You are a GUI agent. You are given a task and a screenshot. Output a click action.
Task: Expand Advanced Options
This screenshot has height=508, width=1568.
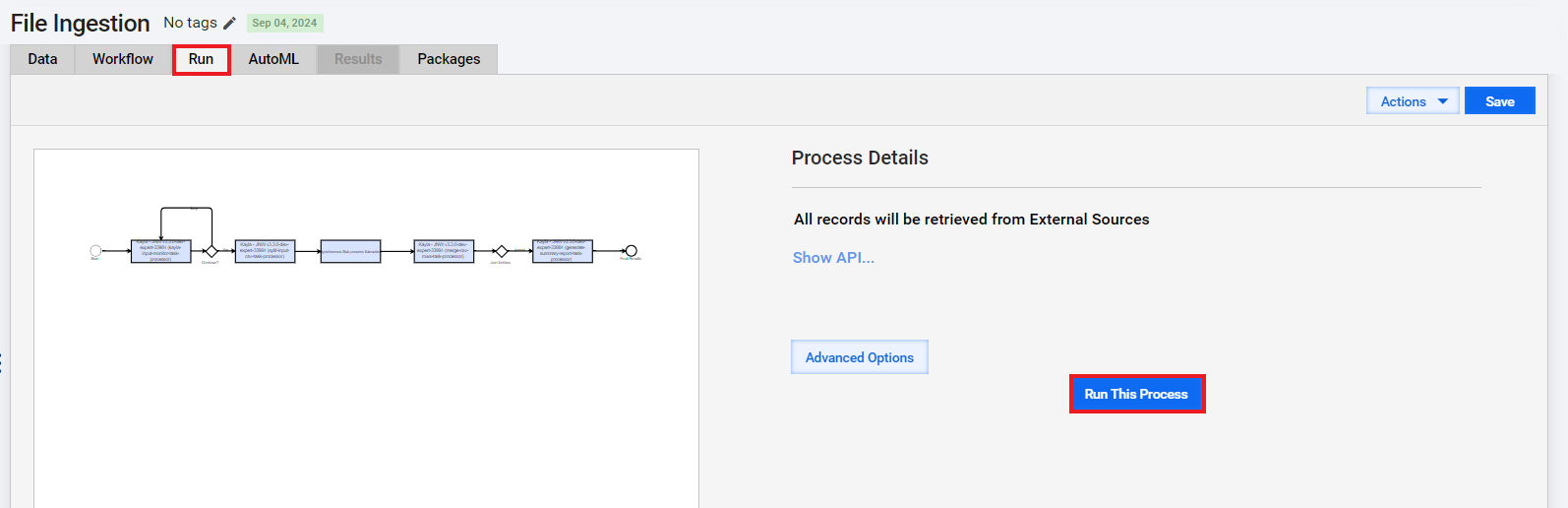tap(860, 357)
